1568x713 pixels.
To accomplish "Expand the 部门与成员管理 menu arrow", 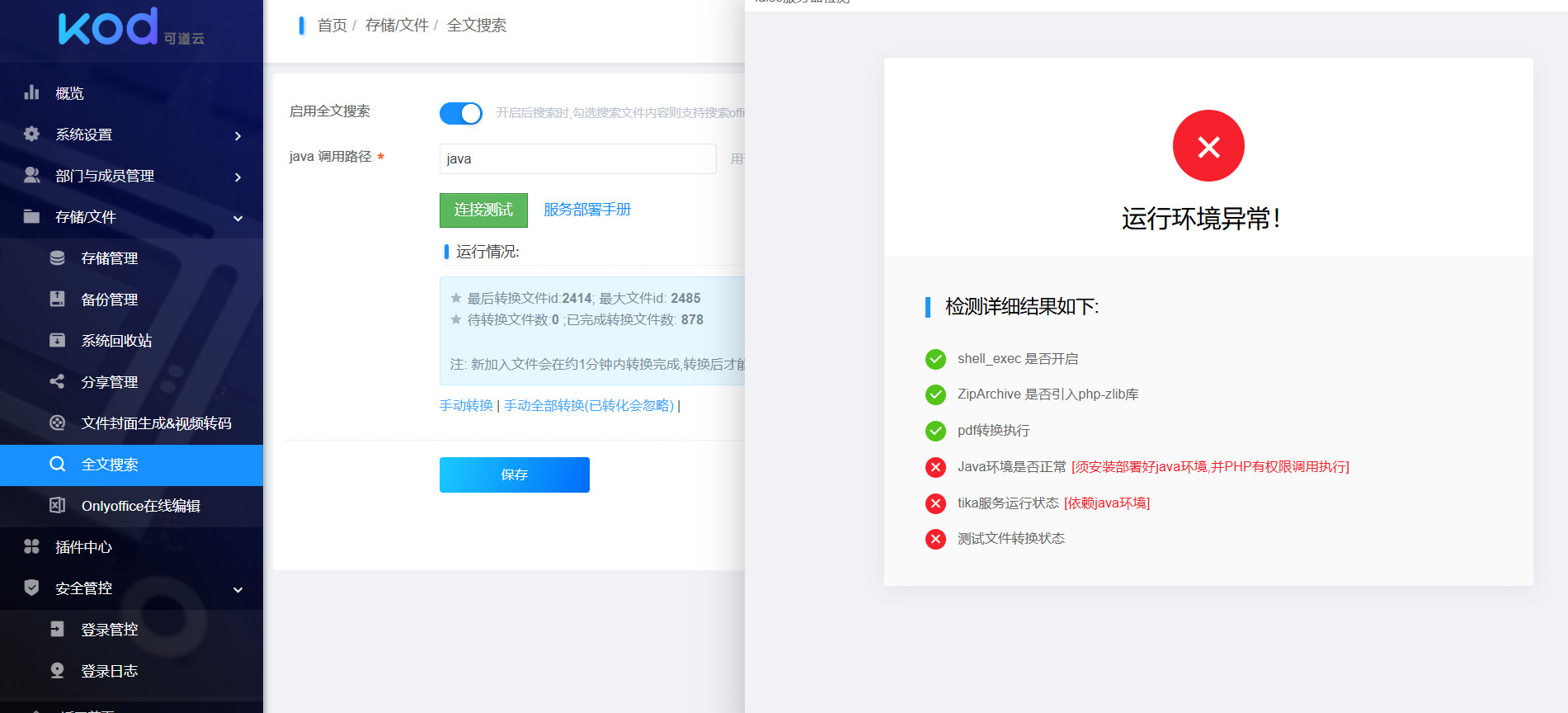I will coord(238,177).
